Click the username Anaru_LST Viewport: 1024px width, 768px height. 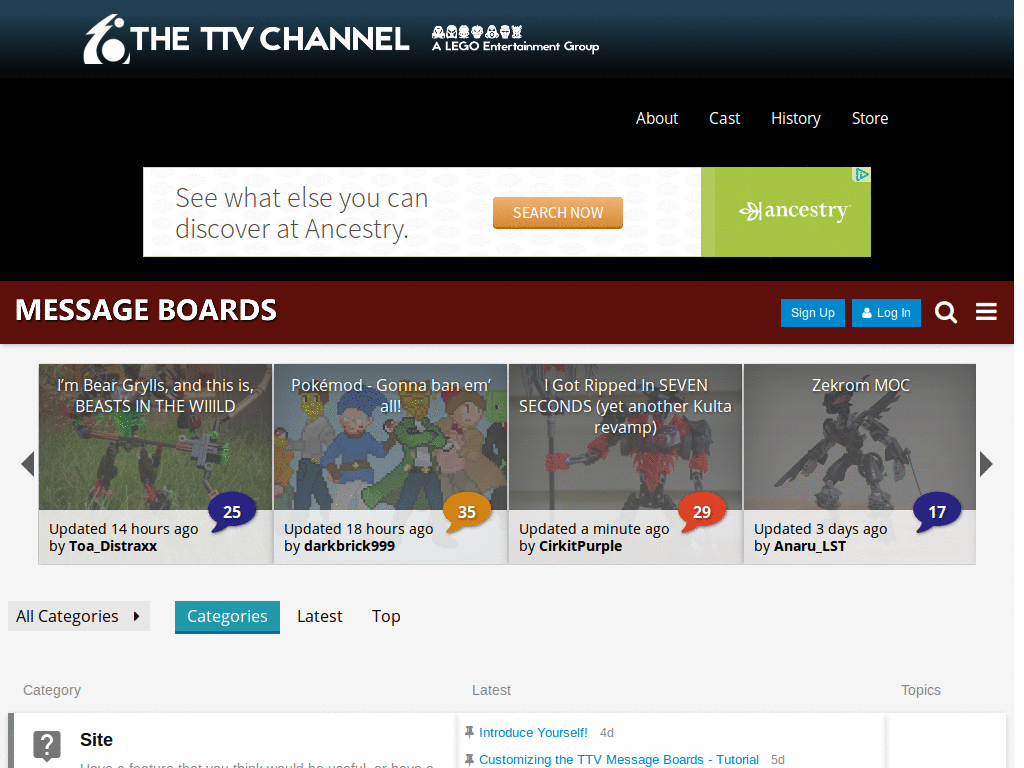(810, 546)
